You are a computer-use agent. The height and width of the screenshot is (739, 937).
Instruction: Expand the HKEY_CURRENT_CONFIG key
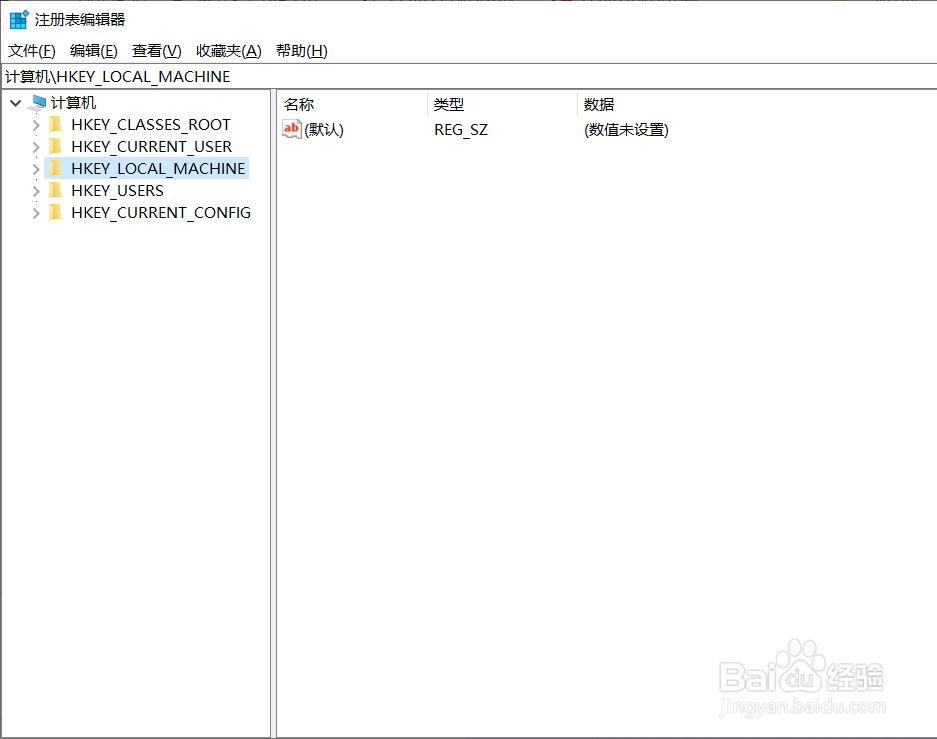pos(36,213)
